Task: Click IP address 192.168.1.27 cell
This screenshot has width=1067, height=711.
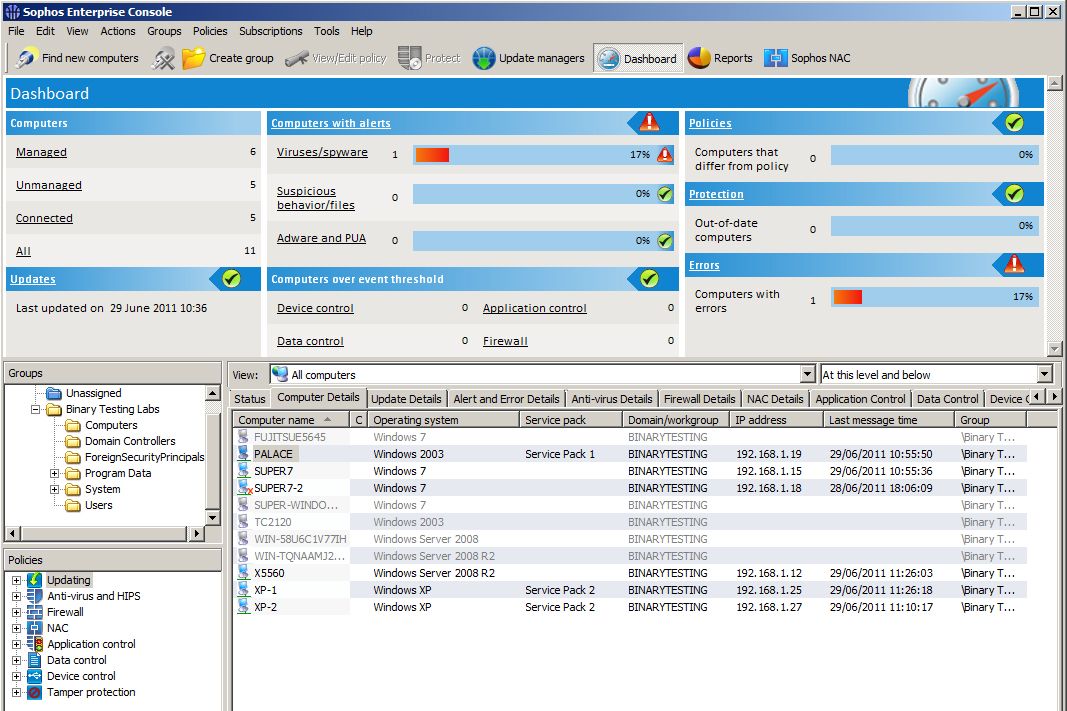Action: (x=769, y=607)
